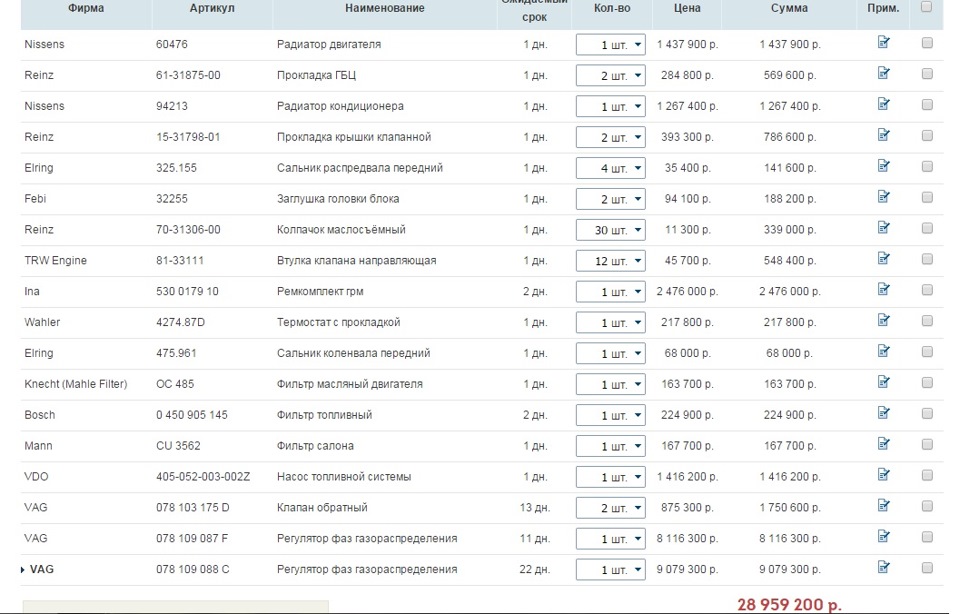The height and width of the screenshot is (614, 960).
Task: Select checkbox for Elring Сальник коленвала передний
Action: (x=927, y=352)
